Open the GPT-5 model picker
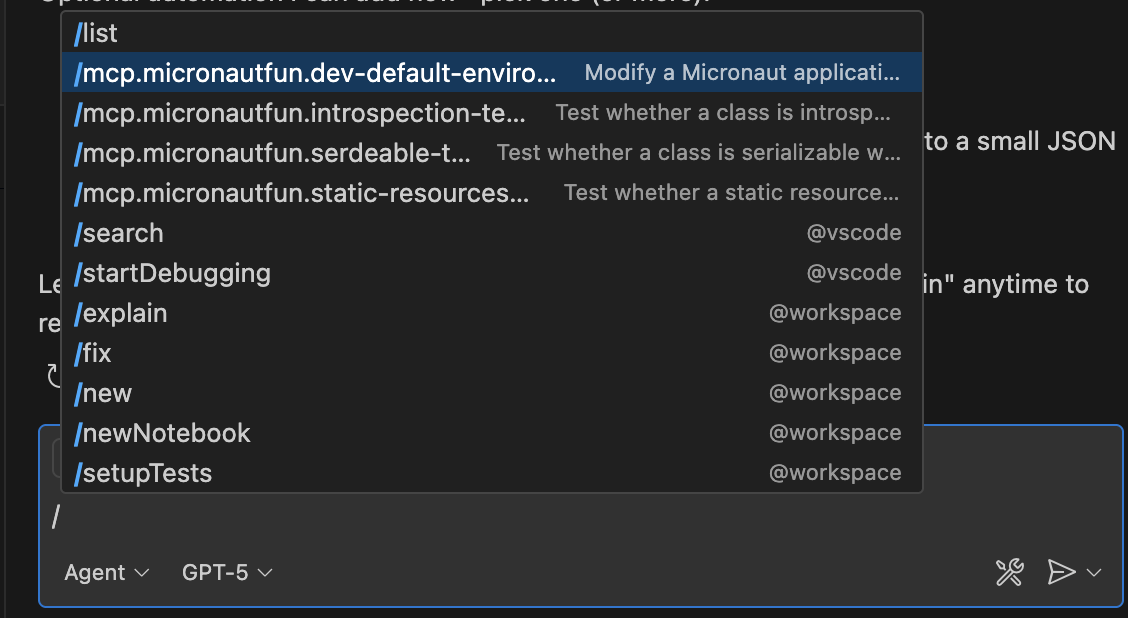Viewport: 1128px width, 618px height. 227,573
